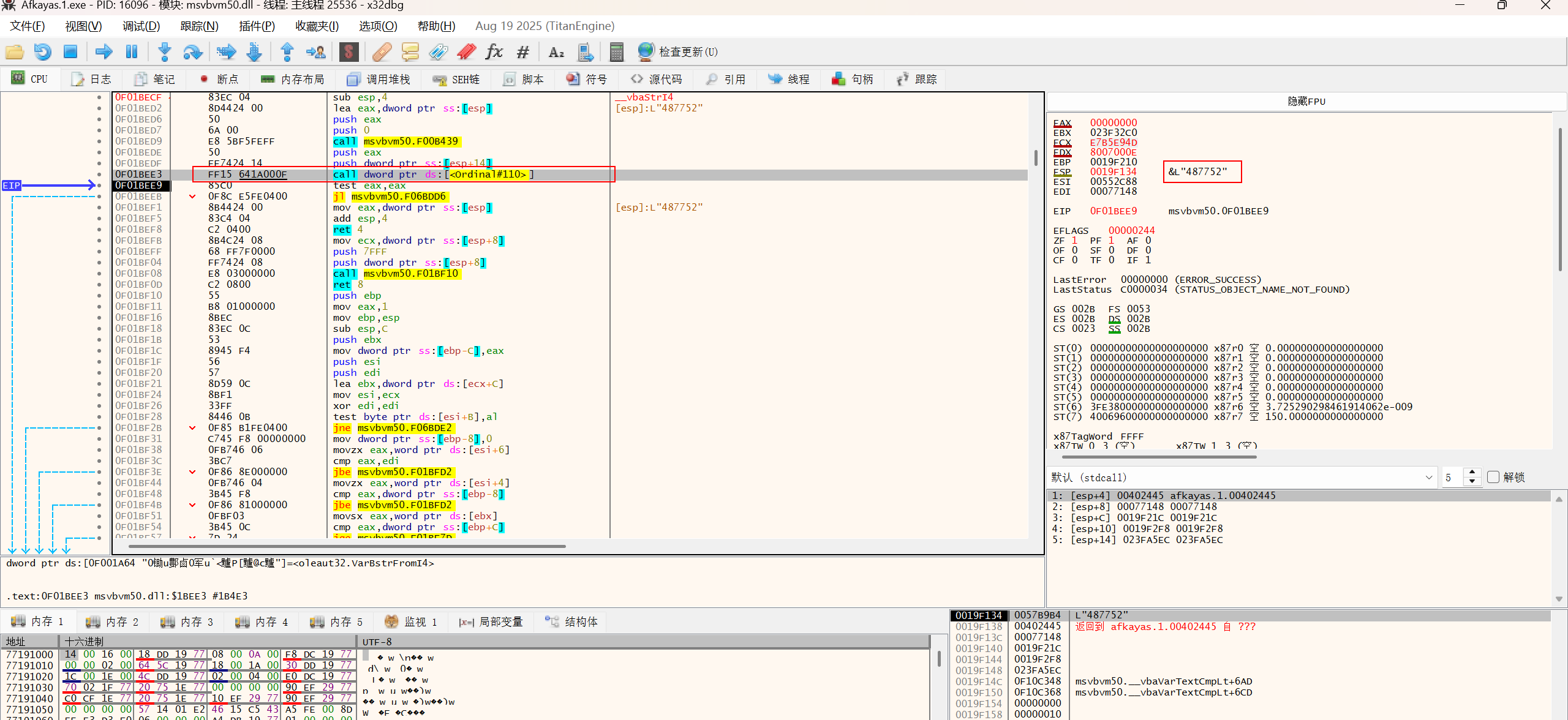
Task: Pause execution with the pause icon
Action: [x=132, y=52]
